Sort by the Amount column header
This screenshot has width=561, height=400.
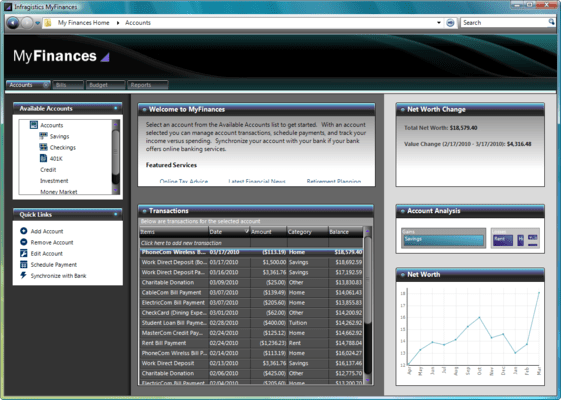pyautogui.click(x=268, y=232)
